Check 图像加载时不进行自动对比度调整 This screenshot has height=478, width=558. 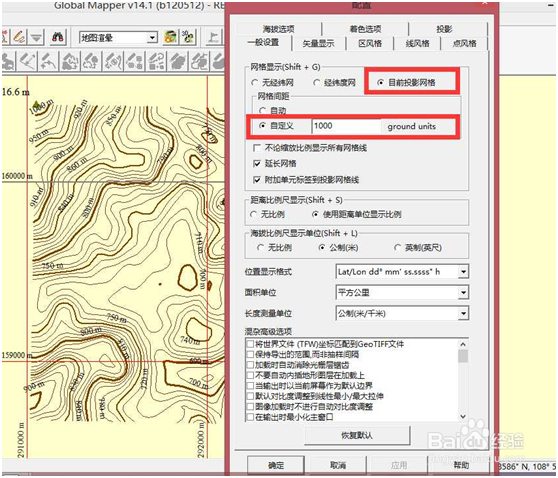(x=250, y=406)
